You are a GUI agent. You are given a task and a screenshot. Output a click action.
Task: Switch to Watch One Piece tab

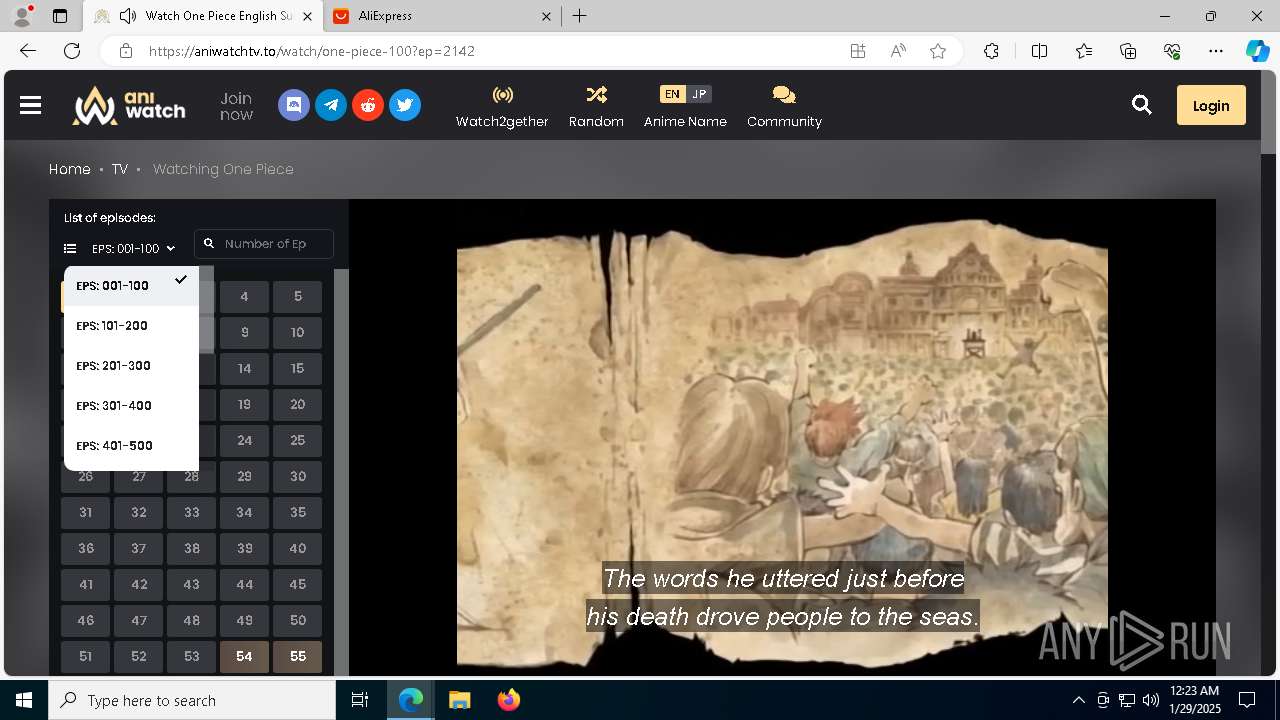(204, 16)
